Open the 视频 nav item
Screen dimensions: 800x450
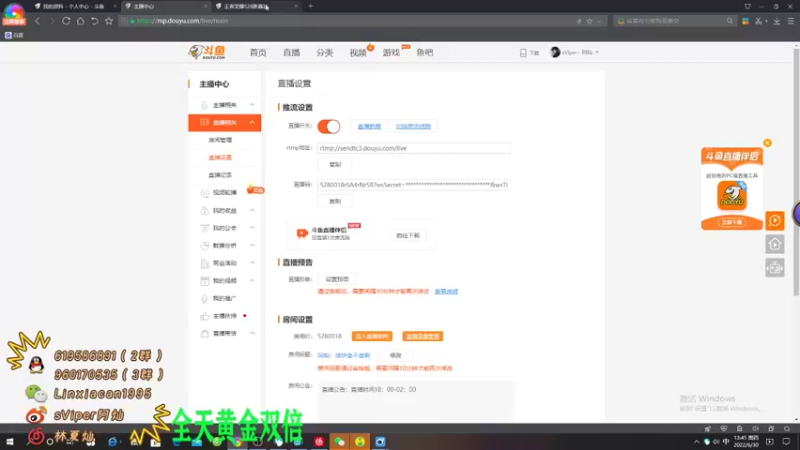(358, 53)
